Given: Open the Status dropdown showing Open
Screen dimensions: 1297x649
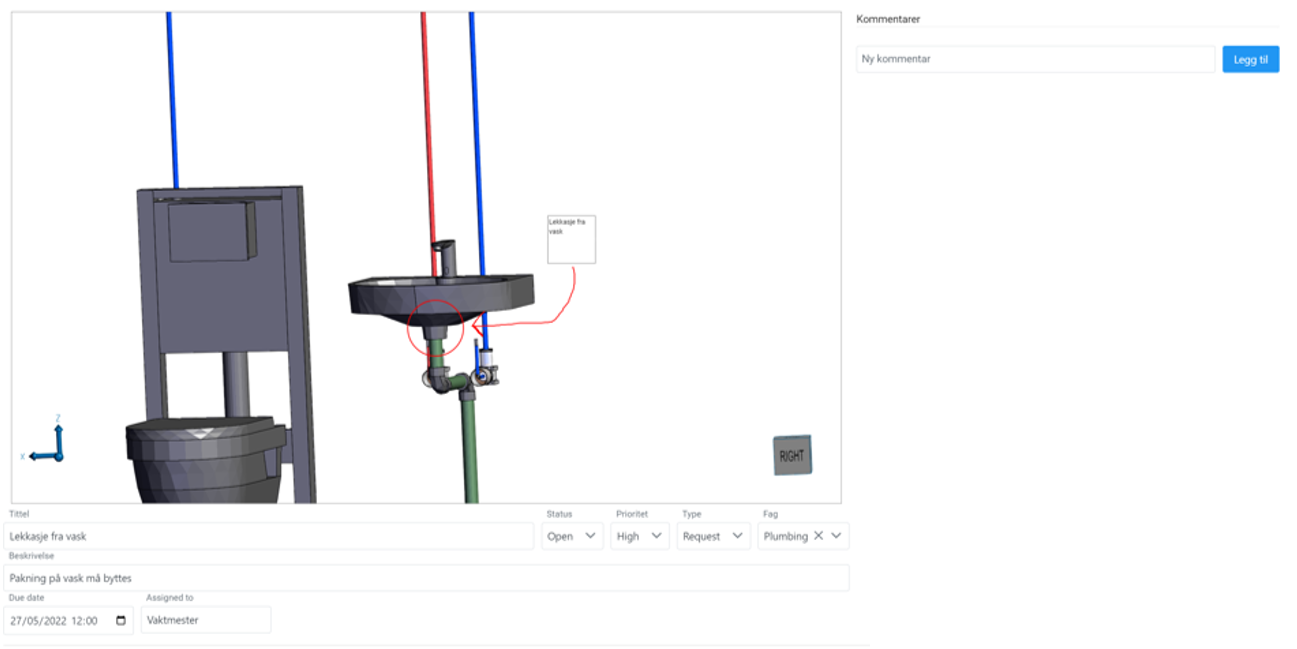Looking at the screenshot, I should point(572,536).
